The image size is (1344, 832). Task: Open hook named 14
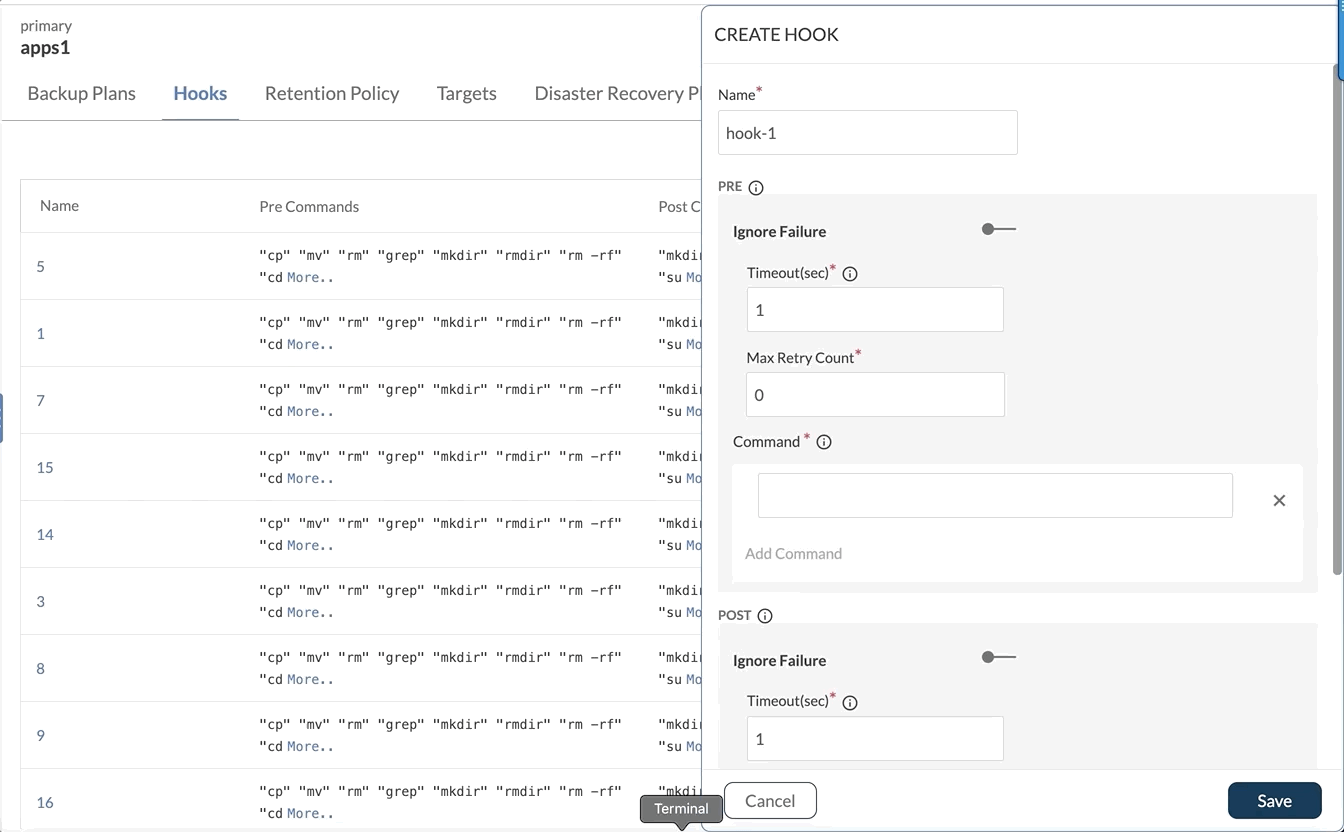(x=45, y=534)
